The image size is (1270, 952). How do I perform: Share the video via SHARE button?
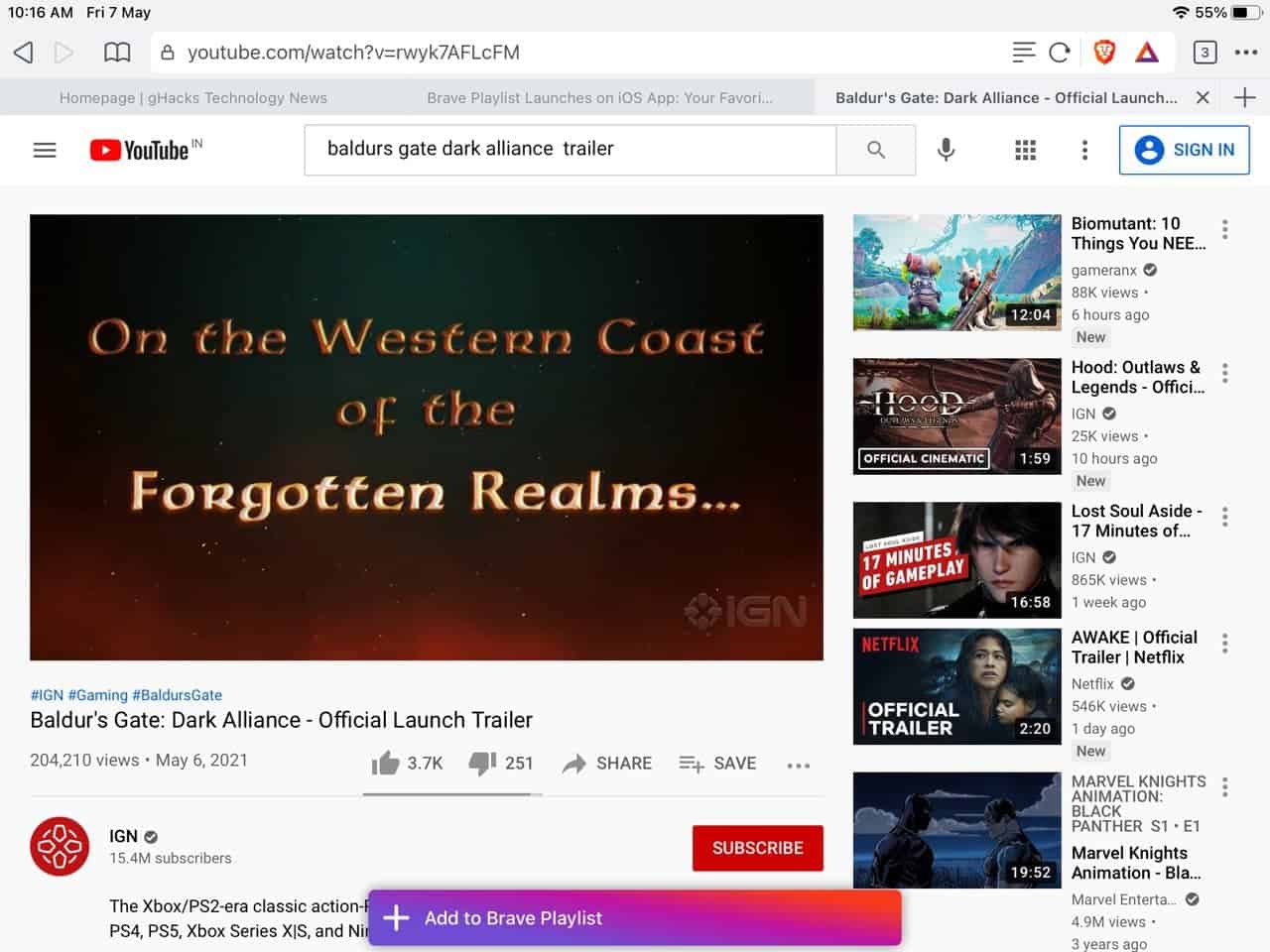pos(607,763)
